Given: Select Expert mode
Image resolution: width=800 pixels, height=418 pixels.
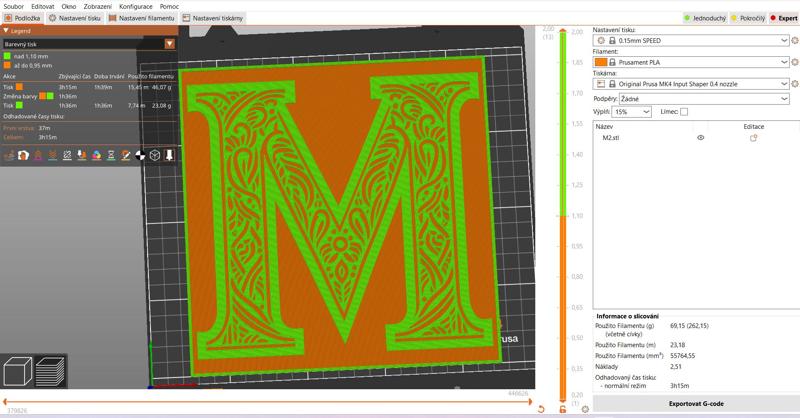Looking at the screenshot, I should 784,18.
